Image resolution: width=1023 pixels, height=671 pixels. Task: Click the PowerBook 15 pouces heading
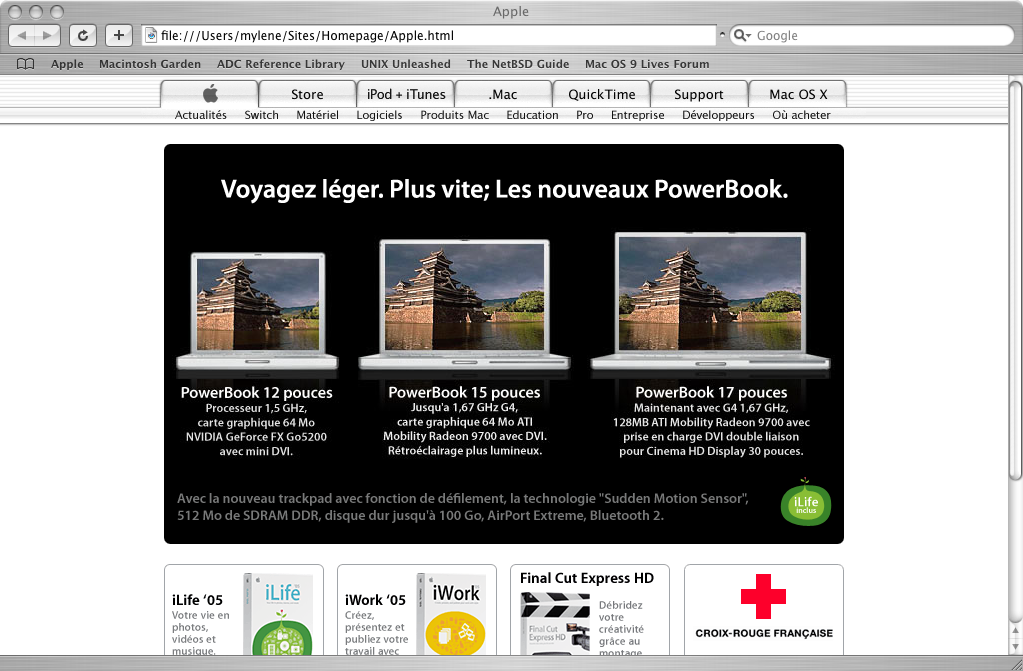[465, 392]
